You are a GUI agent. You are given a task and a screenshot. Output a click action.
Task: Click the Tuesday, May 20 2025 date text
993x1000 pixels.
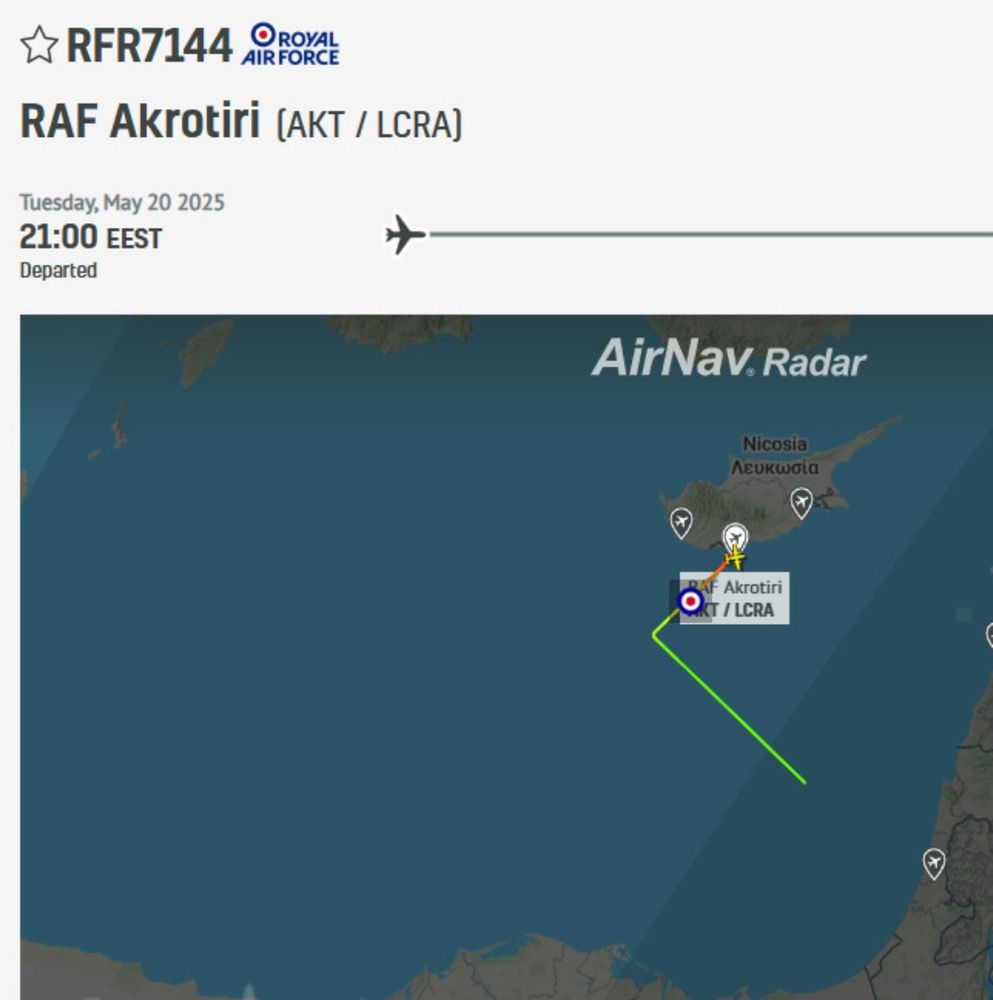(x=122, y=200)
